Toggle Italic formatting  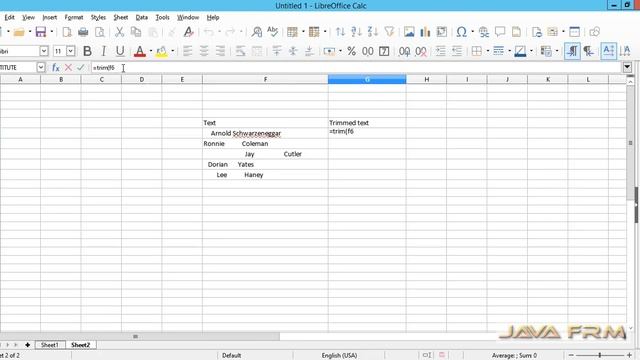(104, 51)
